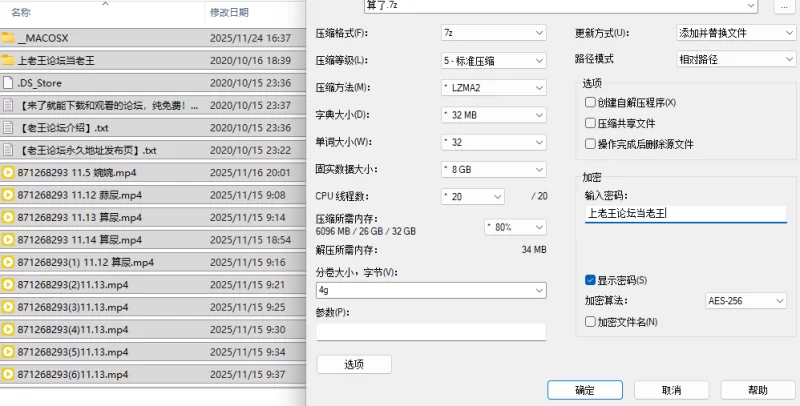
Task: Select the 871268293(6)11.13.mp4 video icon
Action: tap(8, 374)
